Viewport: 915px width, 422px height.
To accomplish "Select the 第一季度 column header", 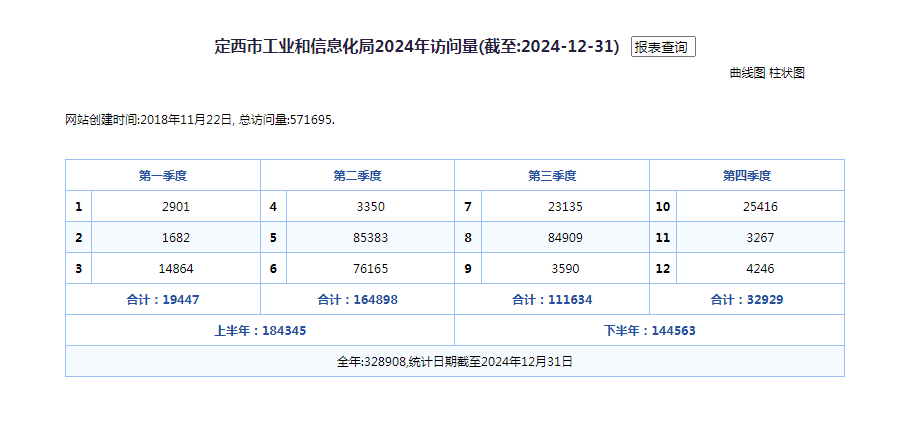I will [x=163, y=176].
